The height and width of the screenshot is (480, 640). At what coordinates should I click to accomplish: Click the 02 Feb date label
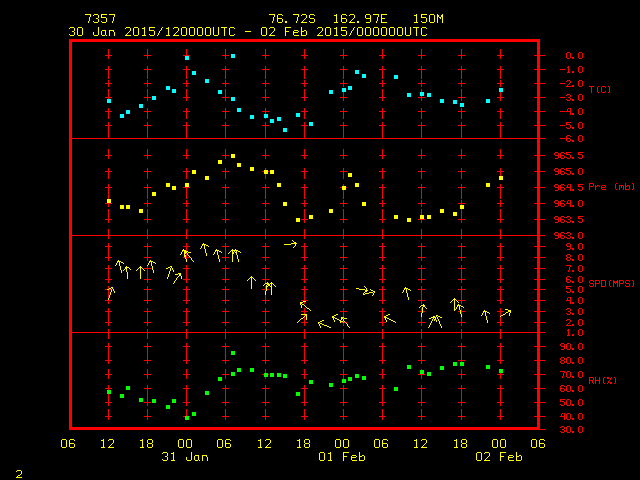point(499,457)
